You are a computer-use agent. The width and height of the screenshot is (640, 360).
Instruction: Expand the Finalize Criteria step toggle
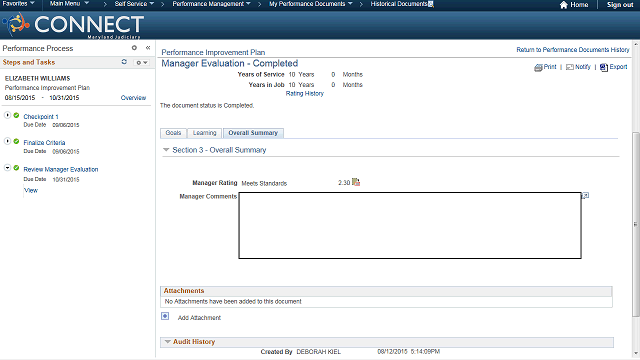7,141
